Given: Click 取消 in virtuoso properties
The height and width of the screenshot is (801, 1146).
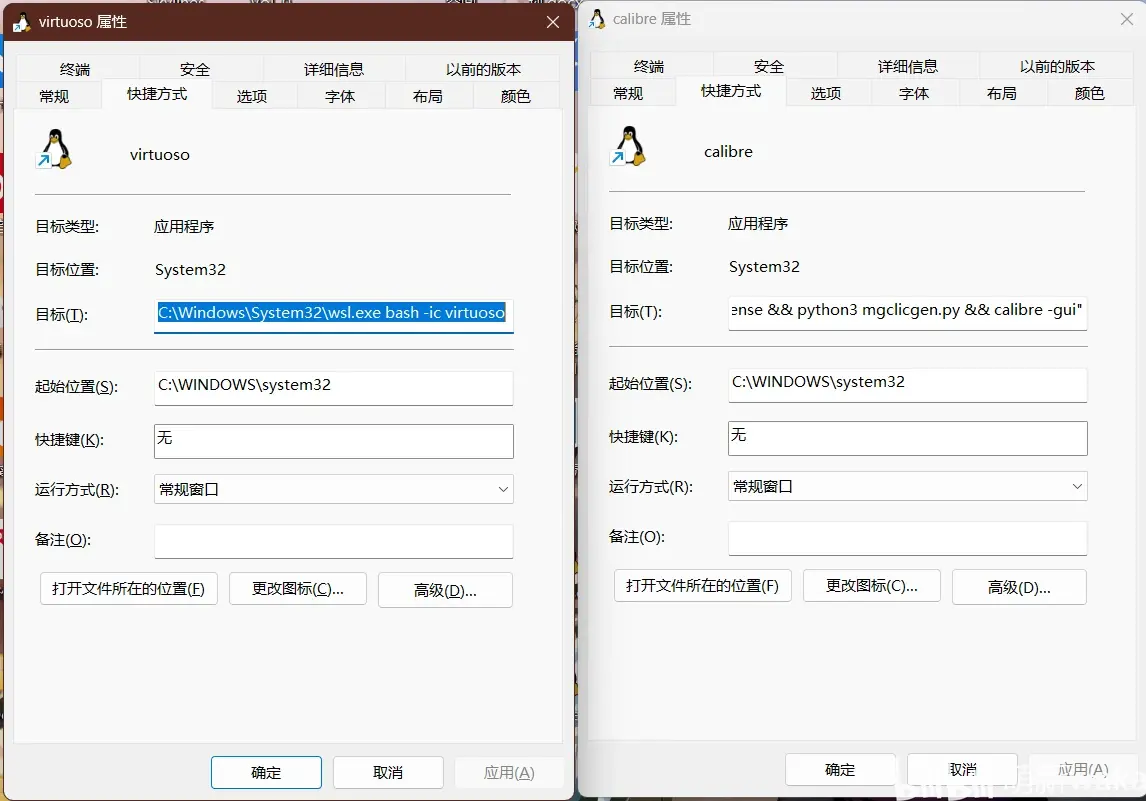Looking at the screenshot, I should click(x=388, y=772).
